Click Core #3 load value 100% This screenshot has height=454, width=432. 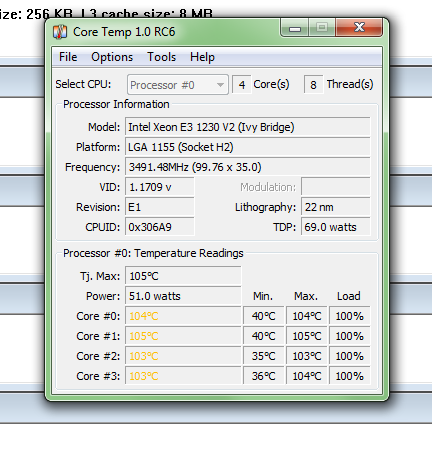coord(350,376)
